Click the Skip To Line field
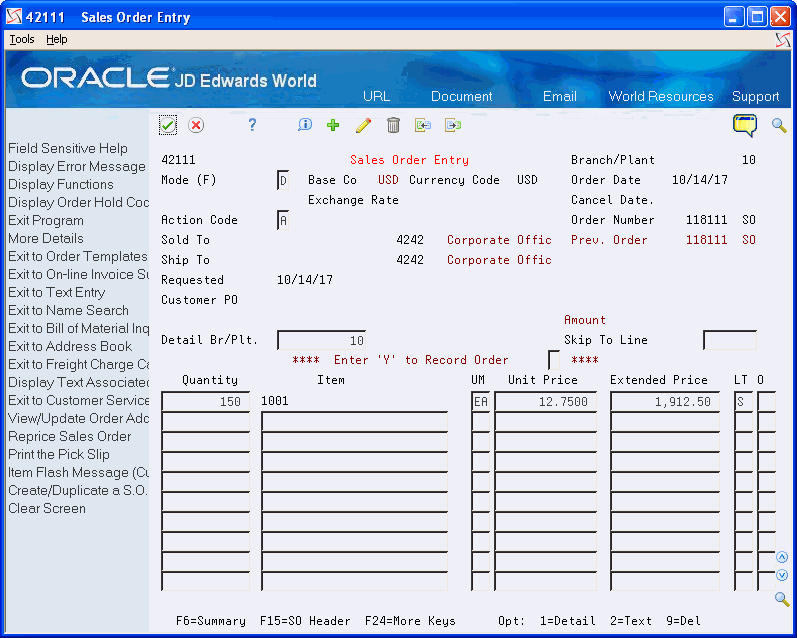This screenshot has width=797, height=638. [x=730, y=340]
